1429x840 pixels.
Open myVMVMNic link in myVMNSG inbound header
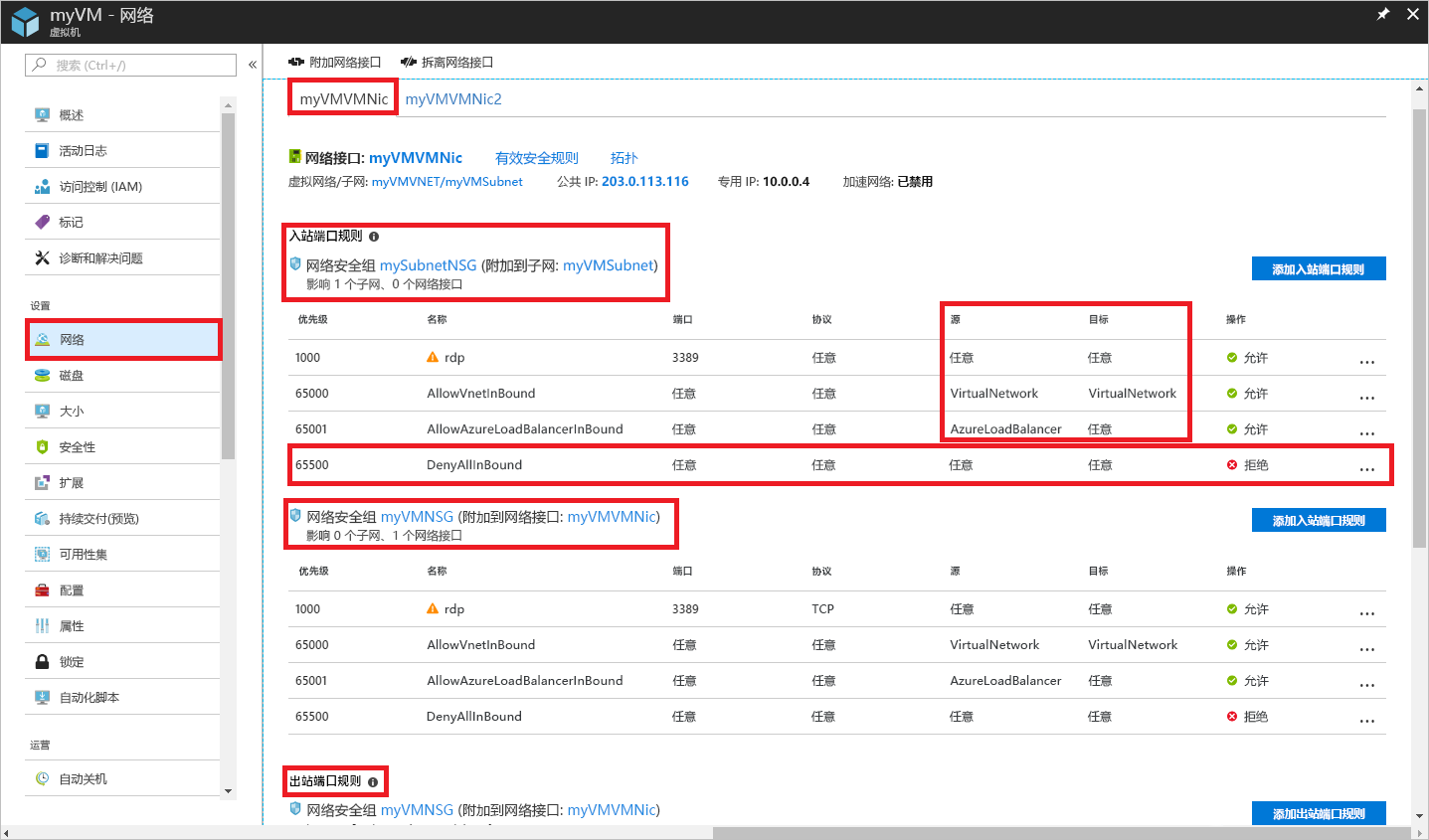[612, 517]
